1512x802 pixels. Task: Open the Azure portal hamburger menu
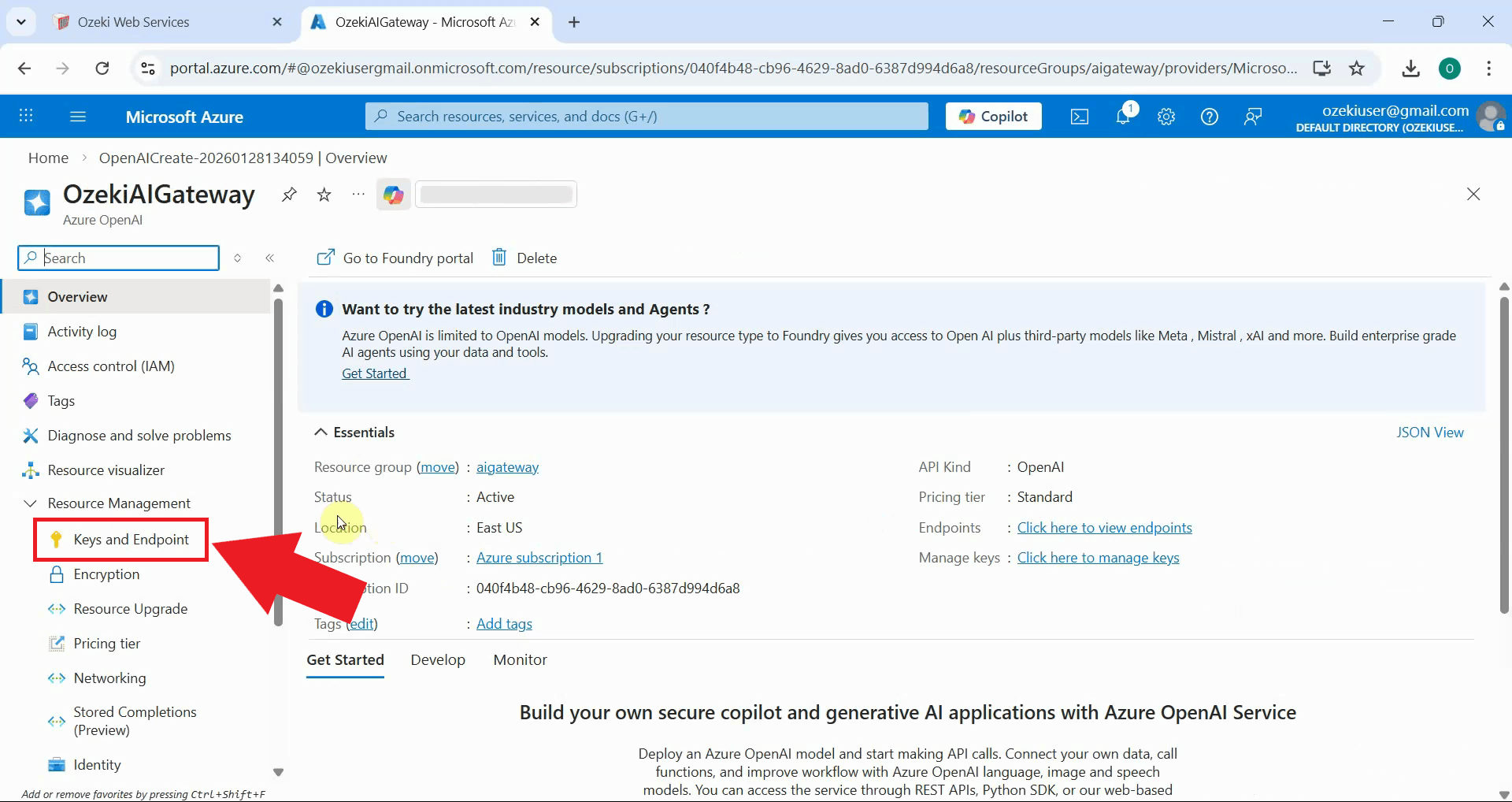(x=78, y=117)
